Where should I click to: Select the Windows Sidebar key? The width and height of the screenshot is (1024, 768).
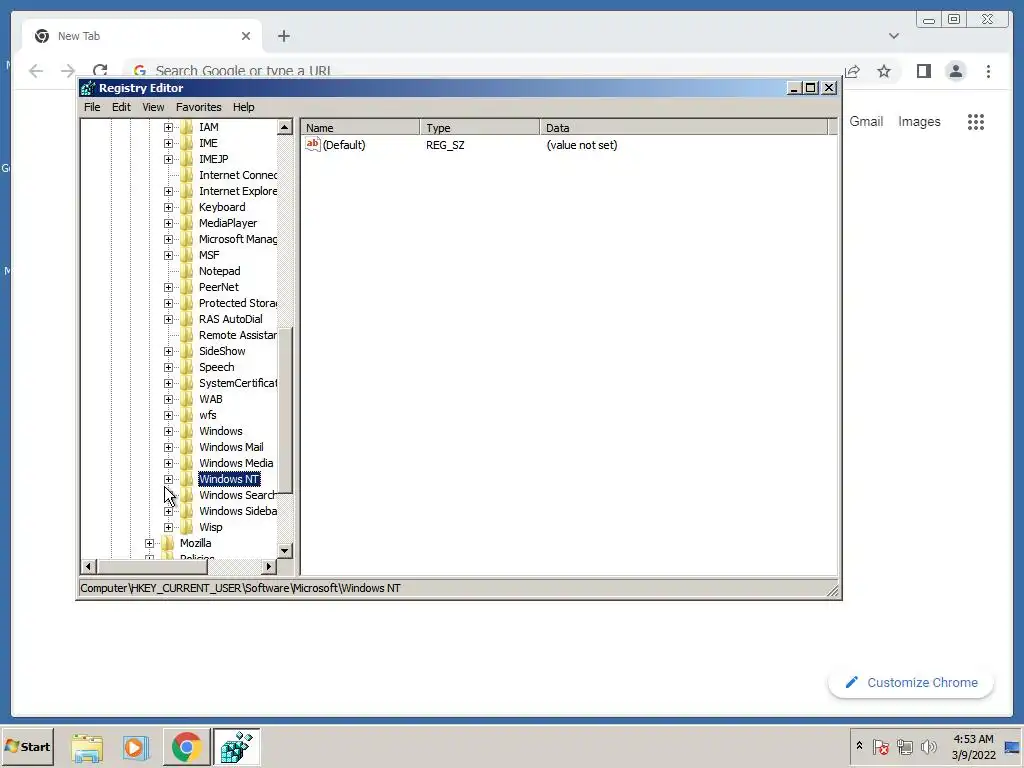point(238,511)
